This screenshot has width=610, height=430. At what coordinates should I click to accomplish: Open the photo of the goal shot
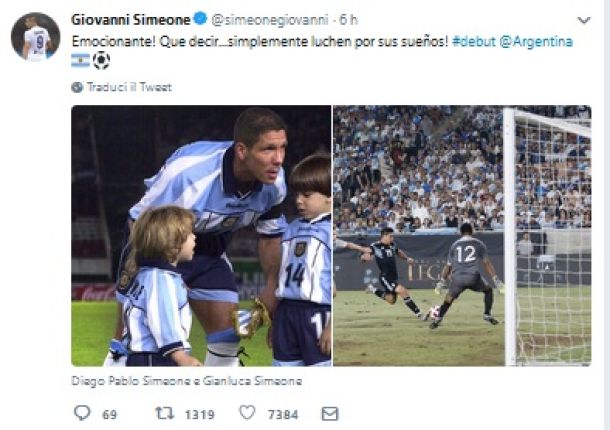[x=462, y=235]
